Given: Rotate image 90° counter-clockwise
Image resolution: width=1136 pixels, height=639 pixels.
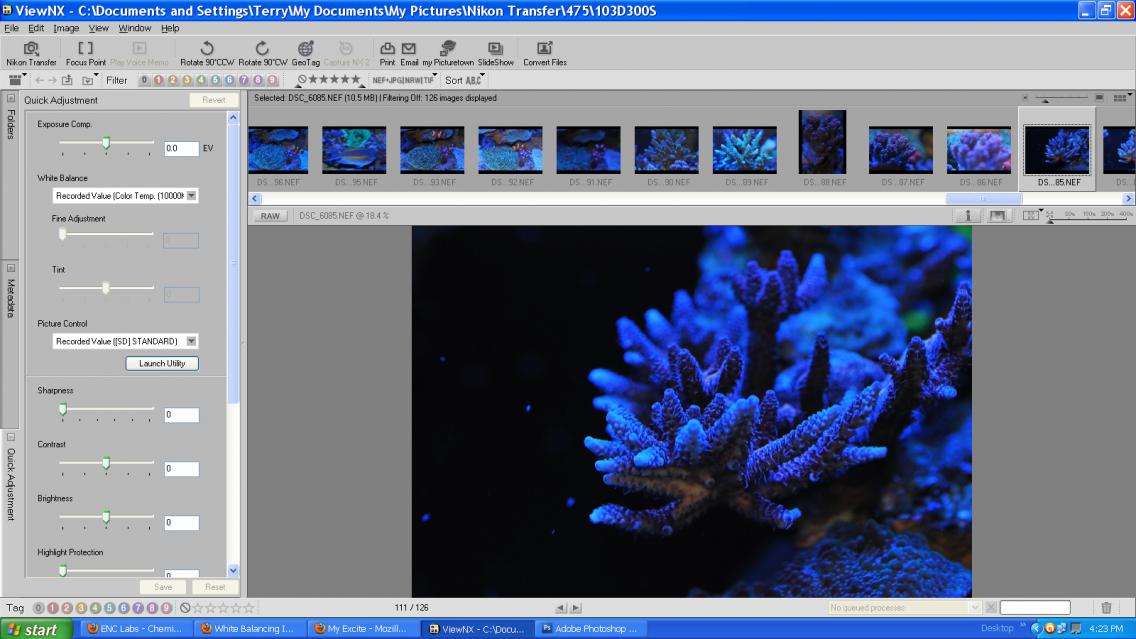Looking at the screenshot, I should pos(207,54).
